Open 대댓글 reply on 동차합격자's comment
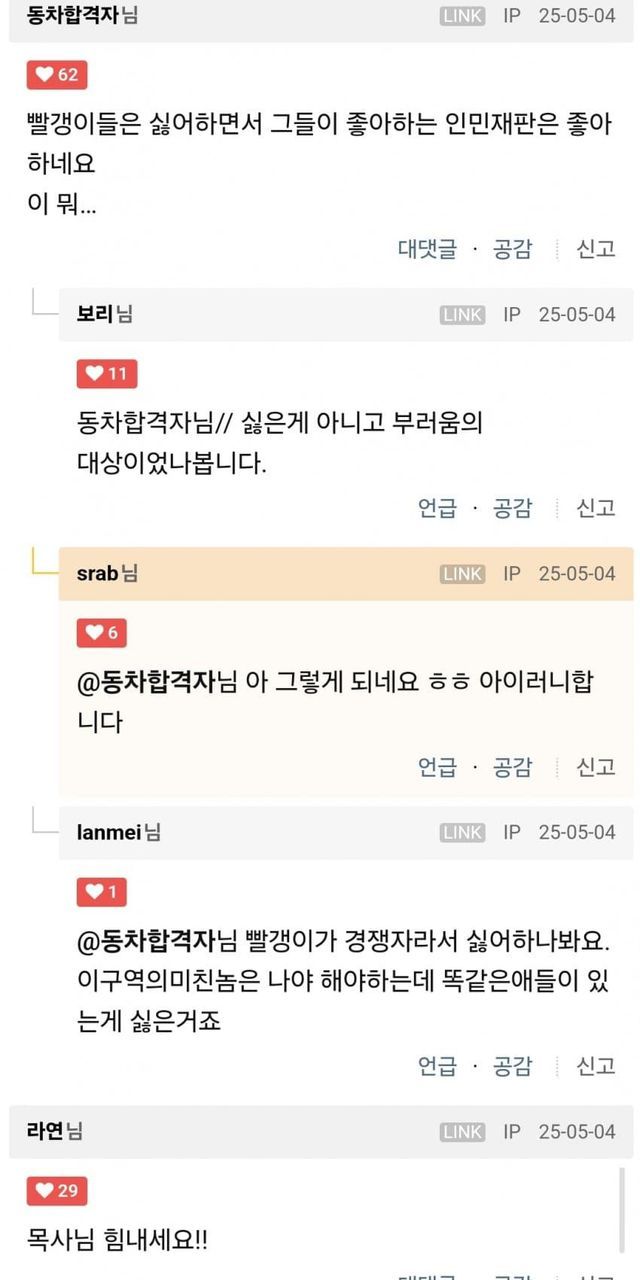The image size is (640, 1280). point(427,249)
